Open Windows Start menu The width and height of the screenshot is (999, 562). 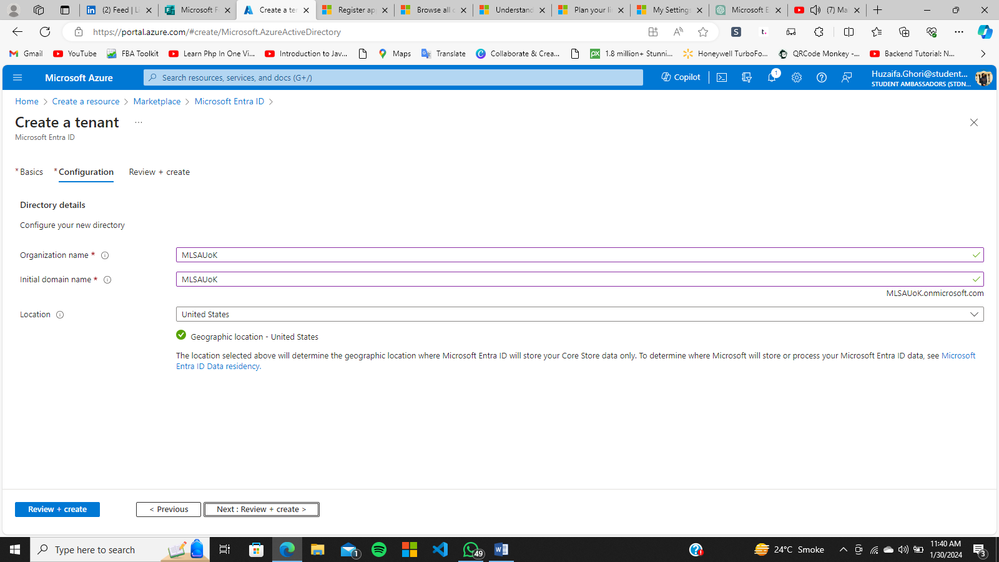[x=15, y=549]
